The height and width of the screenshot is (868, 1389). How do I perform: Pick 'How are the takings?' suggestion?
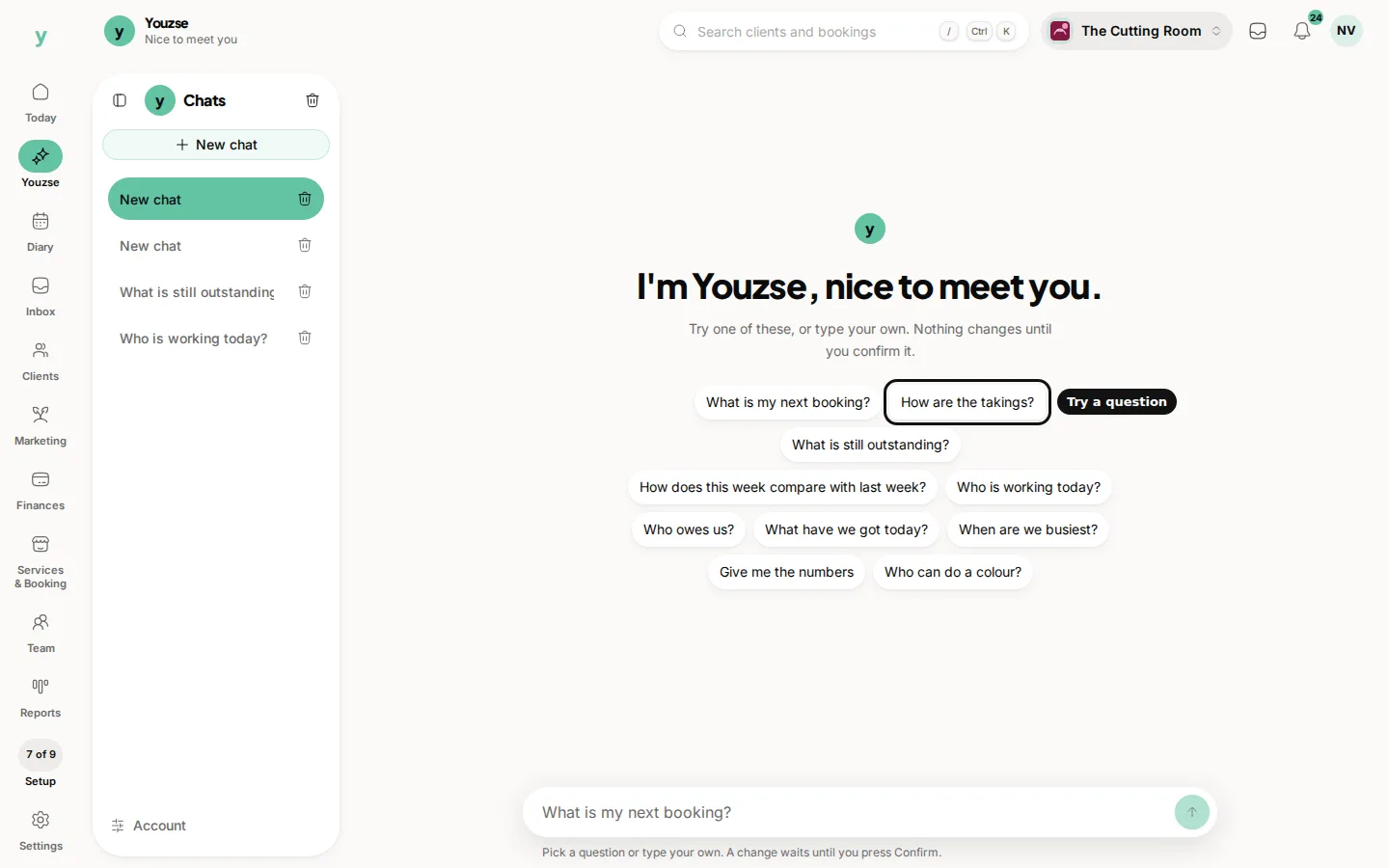tap(967, 402)
